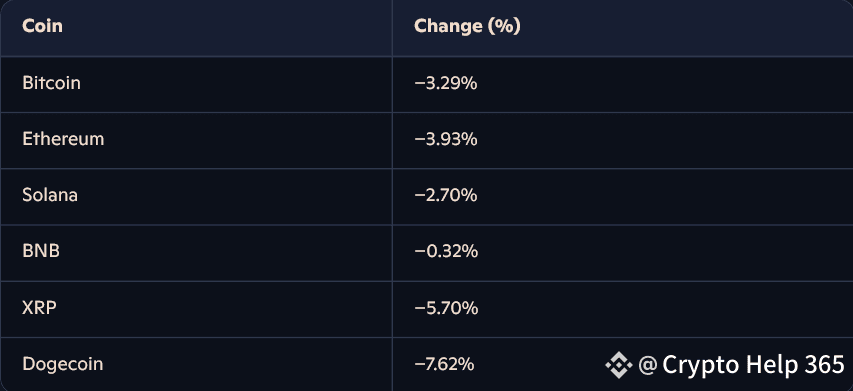Select the Solana row label
This screenshot has width=853, height=391.
50,195
